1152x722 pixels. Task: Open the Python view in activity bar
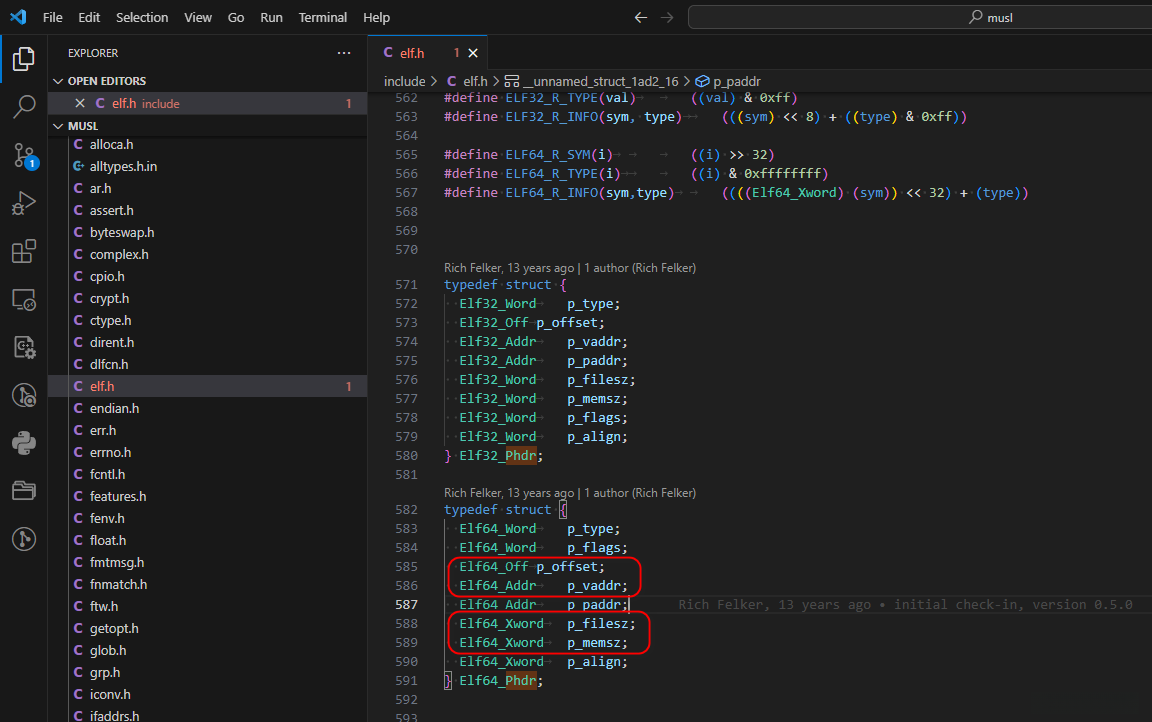23,442
